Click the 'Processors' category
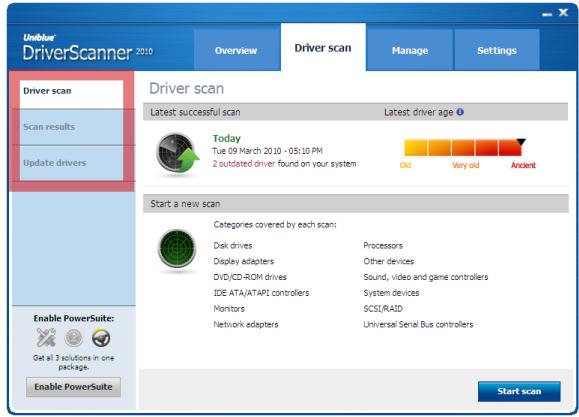Viewport: 579px width, 417px height. [383, 246]
